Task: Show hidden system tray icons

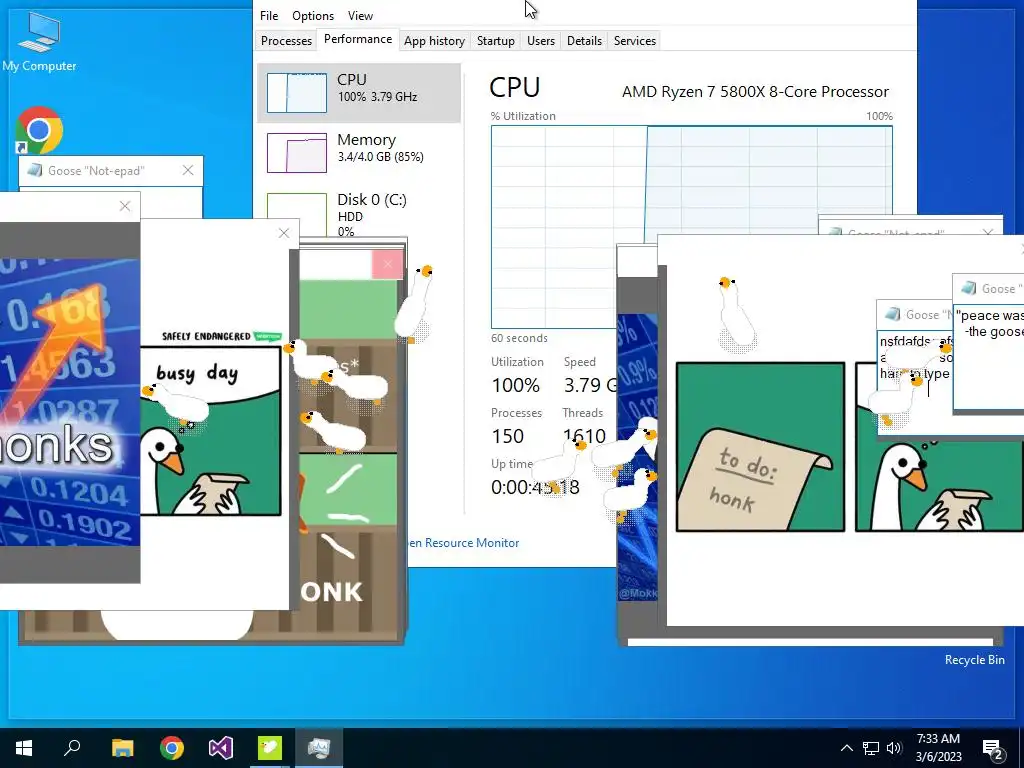Action: click(x=846, y=748)
